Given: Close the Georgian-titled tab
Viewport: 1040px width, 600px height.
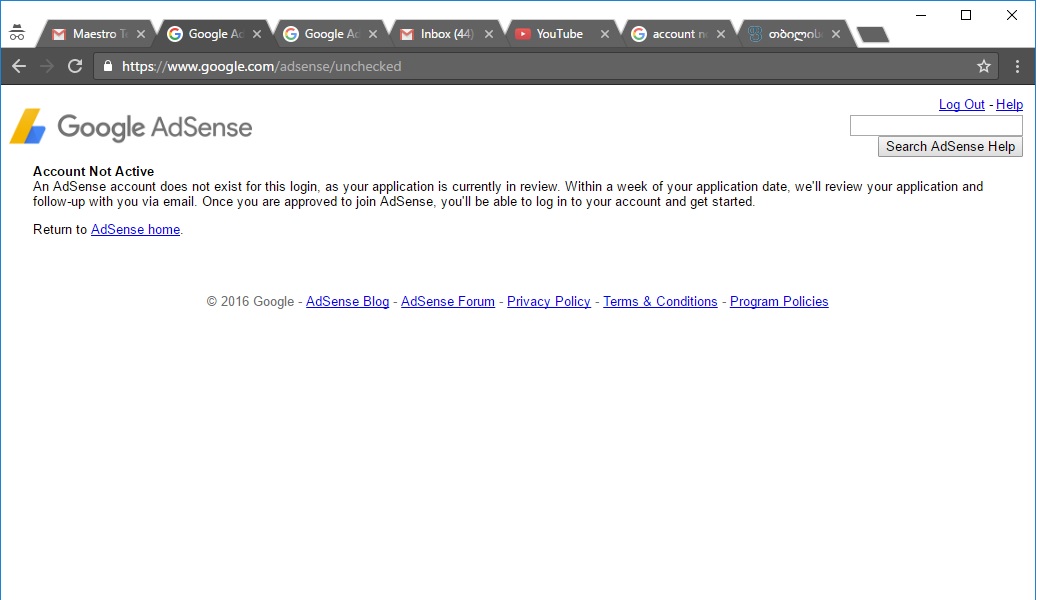Looking at the screenshot, I should point(836,34).
